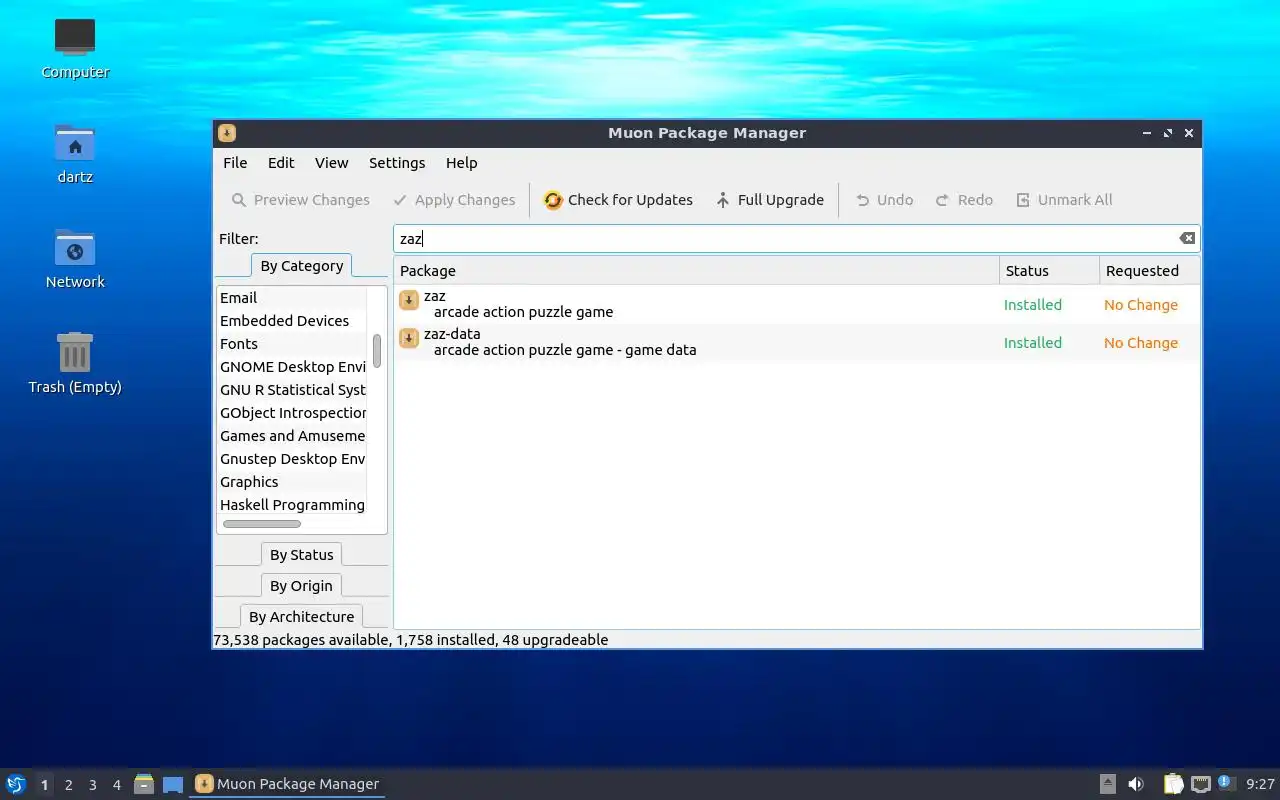Open the View menu
1280x800 pixels.
point(332,163)
